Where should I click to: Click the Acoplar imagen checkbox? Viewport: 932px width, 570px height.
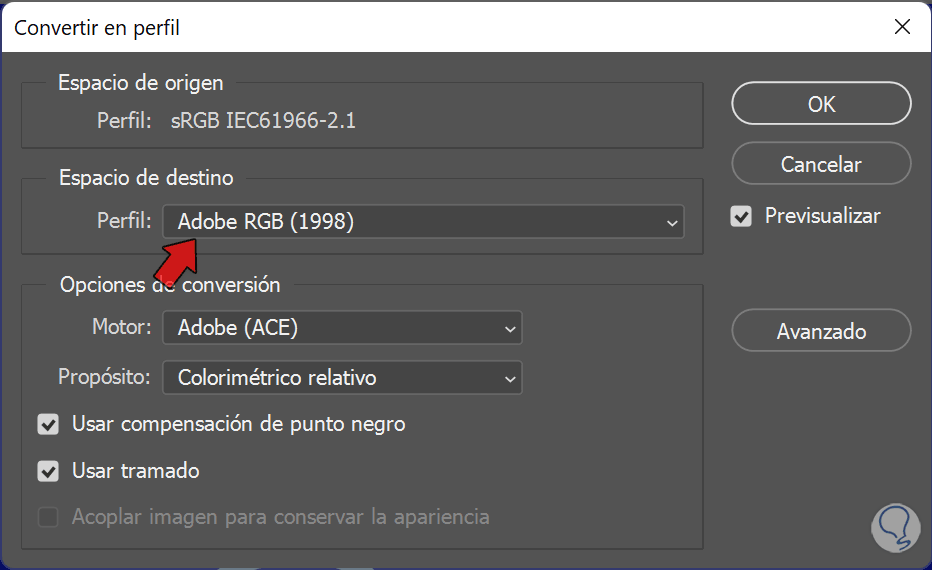[48, 518]
